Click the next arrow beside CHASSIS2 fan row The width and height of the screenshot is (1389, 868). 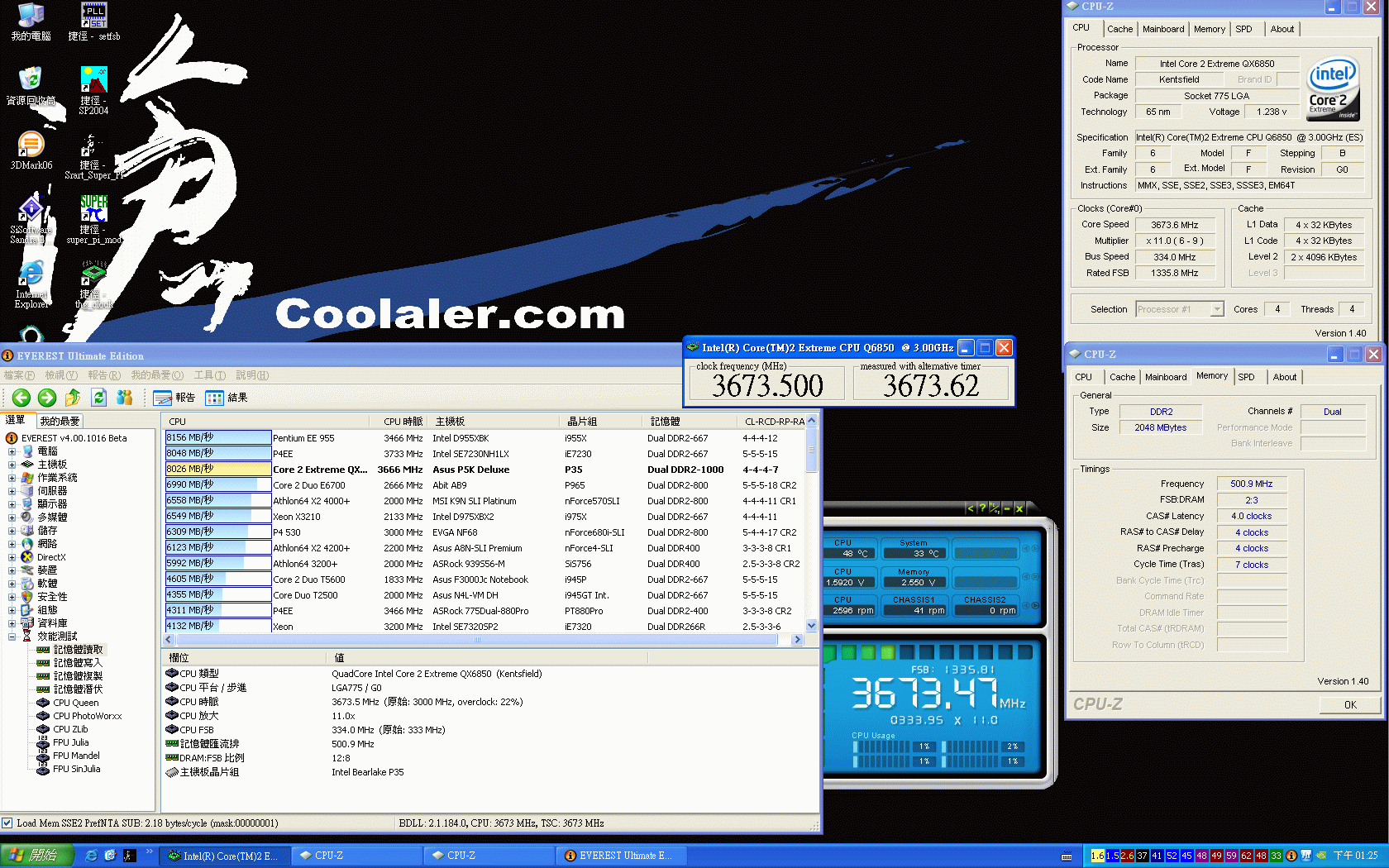point(1034,606)
